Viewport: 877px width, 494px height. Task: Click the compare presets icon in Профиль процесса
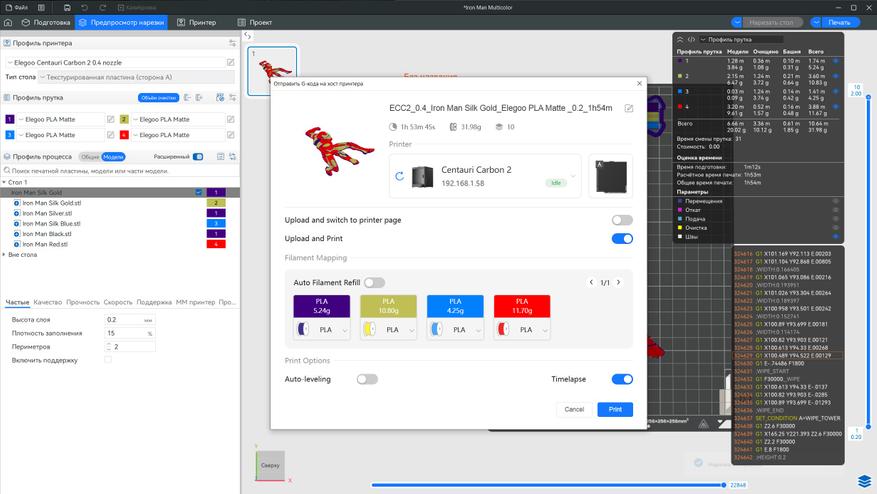220,157
